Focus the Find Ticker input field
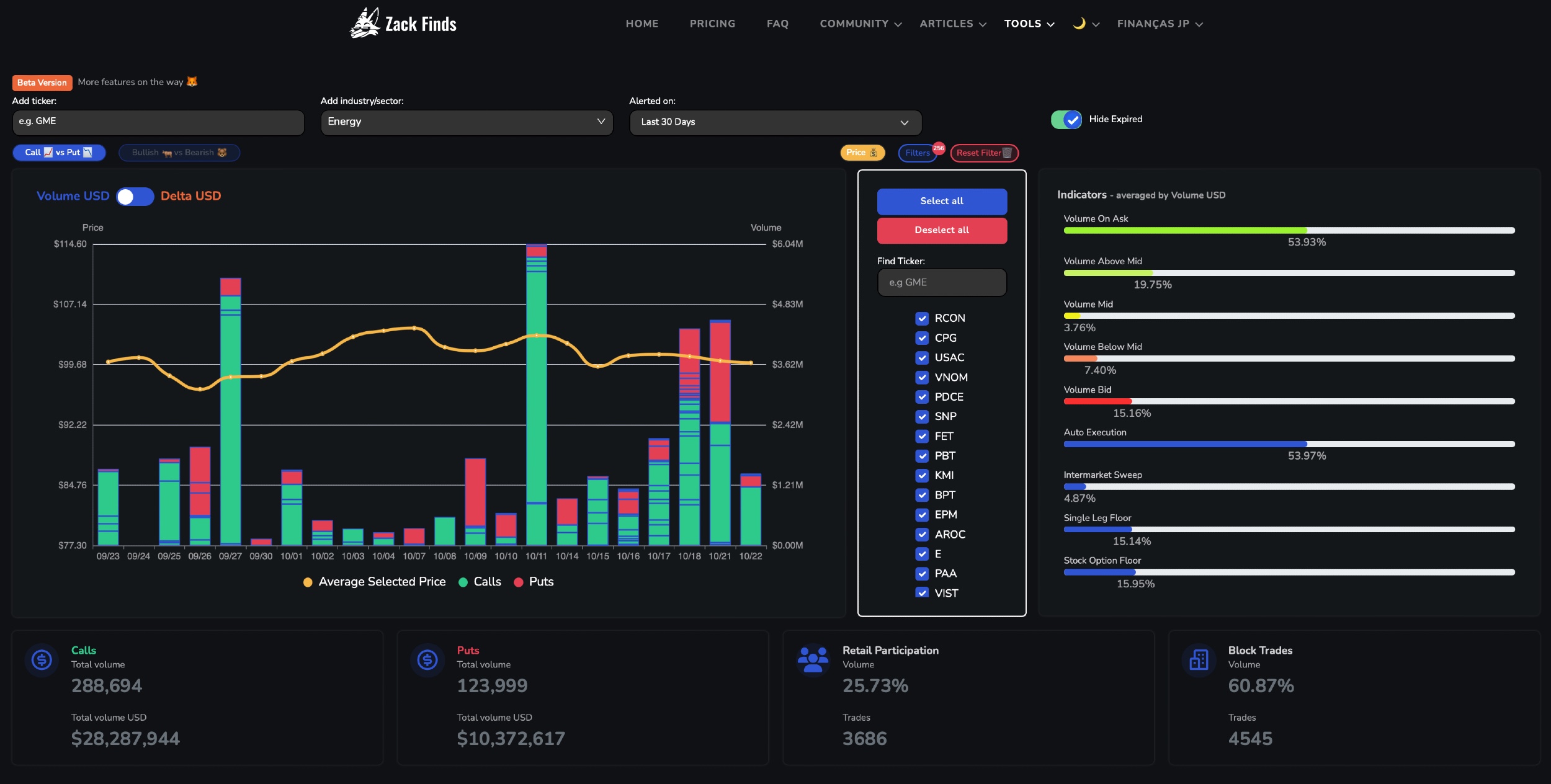 tap(942, 282)
